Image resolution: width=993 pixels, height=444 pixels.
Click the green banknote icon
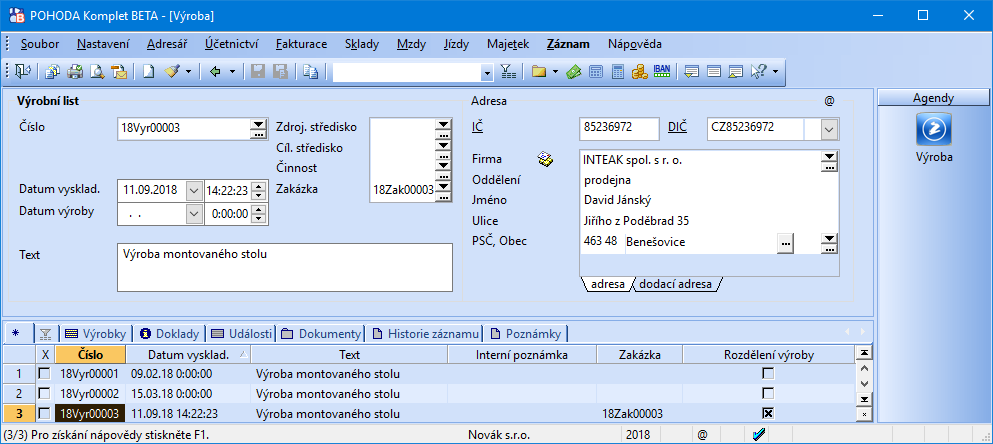point(574,72)
